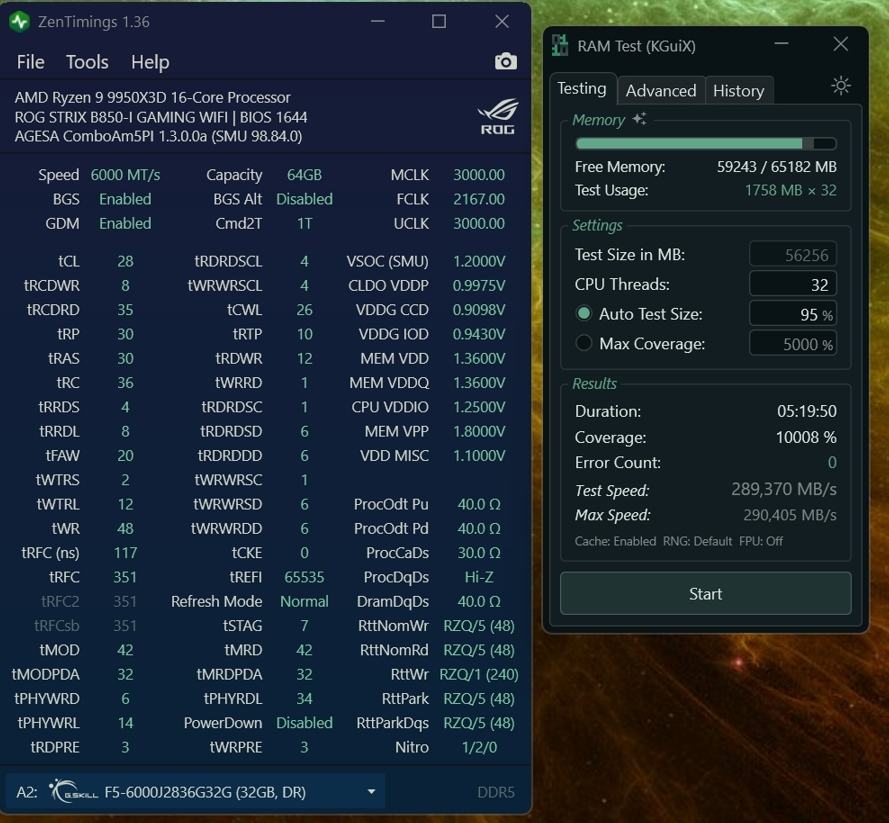
Task: Click the ZenTimings camera screenshot icon
Action: (x=505, y=61)
